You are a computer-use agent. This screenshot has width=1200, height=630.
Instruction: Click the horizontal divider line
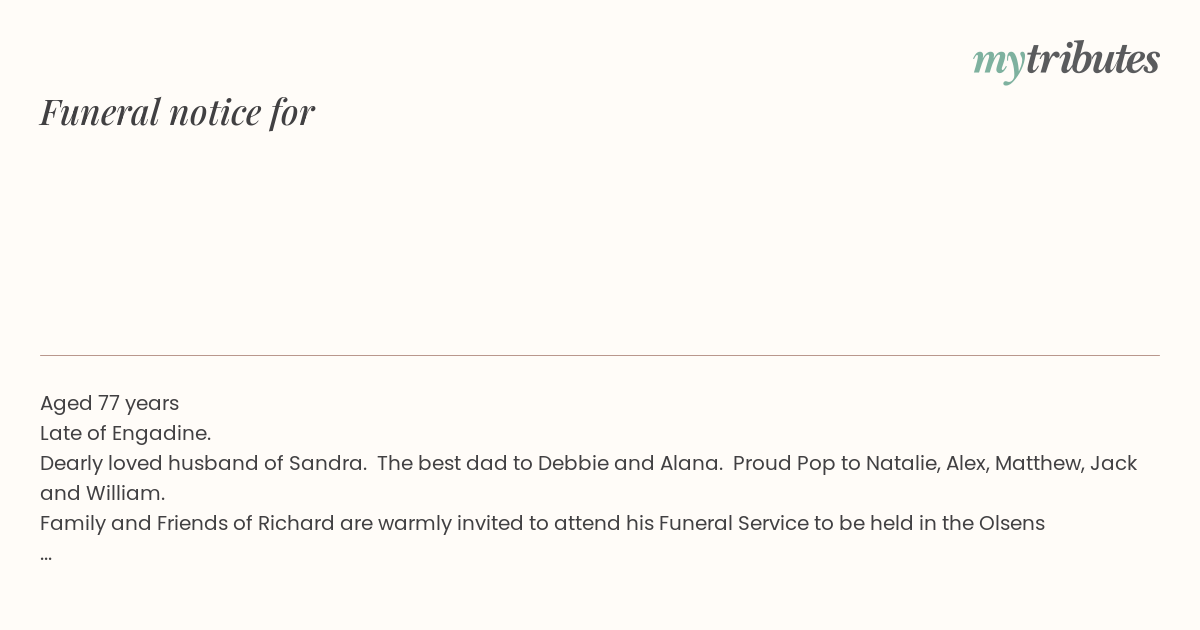[600, 355]
